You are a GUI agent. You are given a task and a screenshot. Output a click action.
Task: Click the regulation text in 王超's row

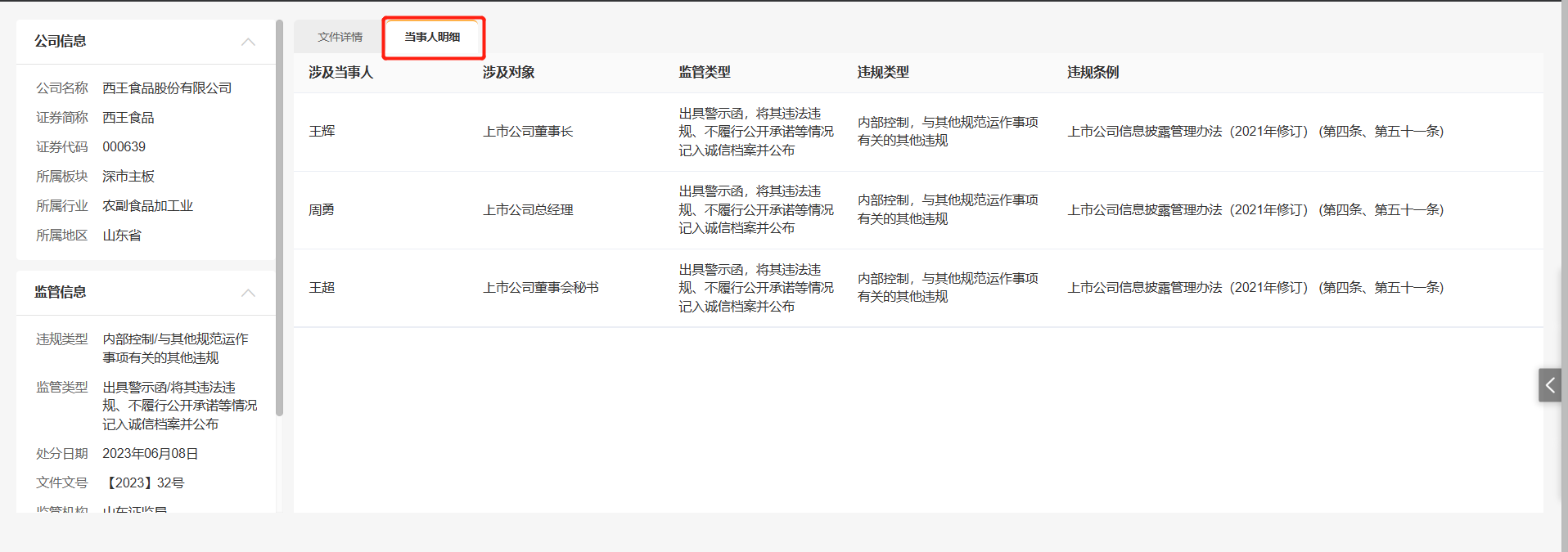(1255, 287)
